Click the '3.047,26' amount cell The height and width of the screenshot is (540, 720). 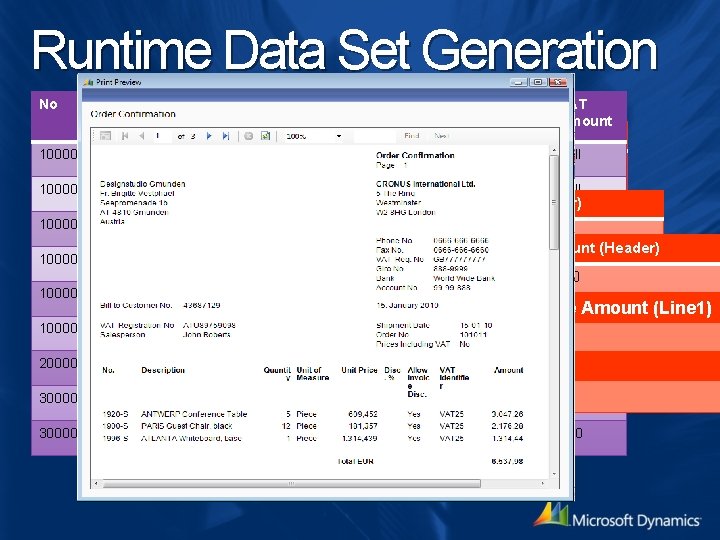(x=507, y=414)
